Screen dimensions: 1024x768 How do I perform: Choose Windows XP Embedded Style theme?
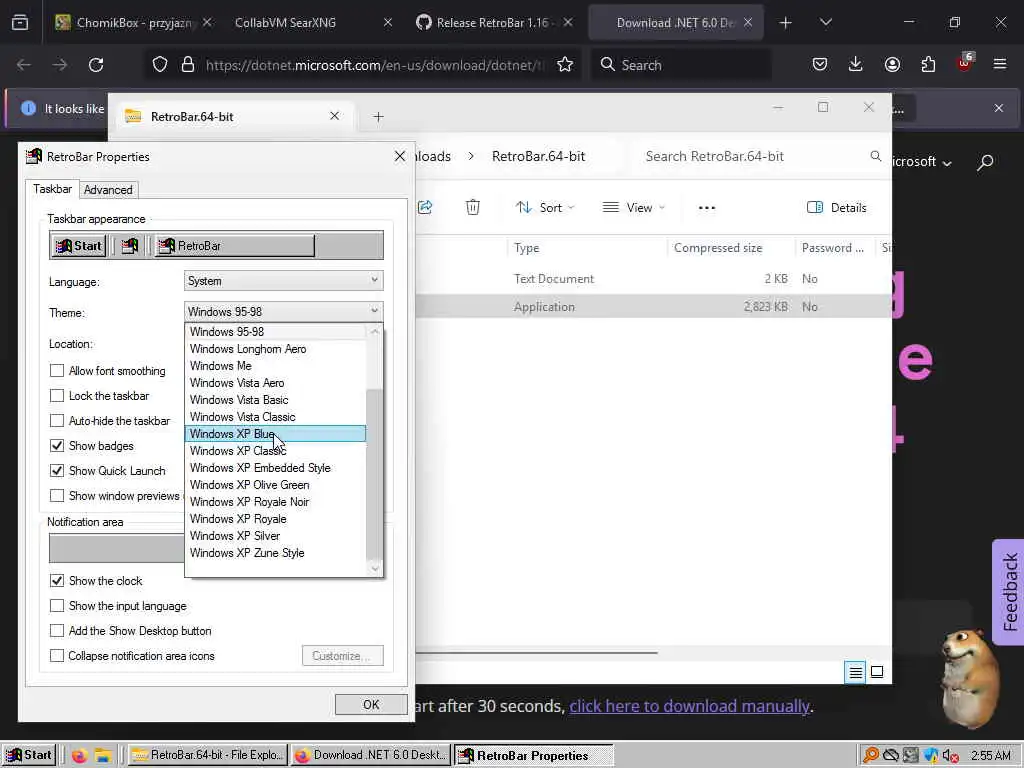coord(275,468)
